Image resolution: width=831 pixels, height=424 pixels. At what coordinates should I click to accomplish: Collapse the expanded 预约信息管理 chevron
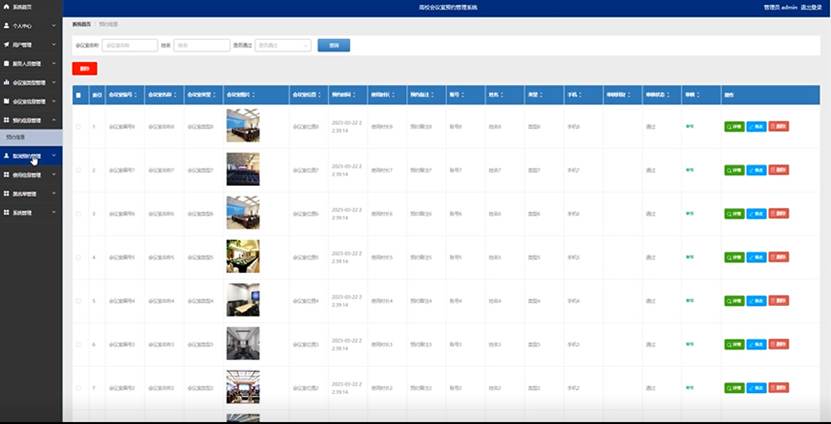click(x=54, y=120)
